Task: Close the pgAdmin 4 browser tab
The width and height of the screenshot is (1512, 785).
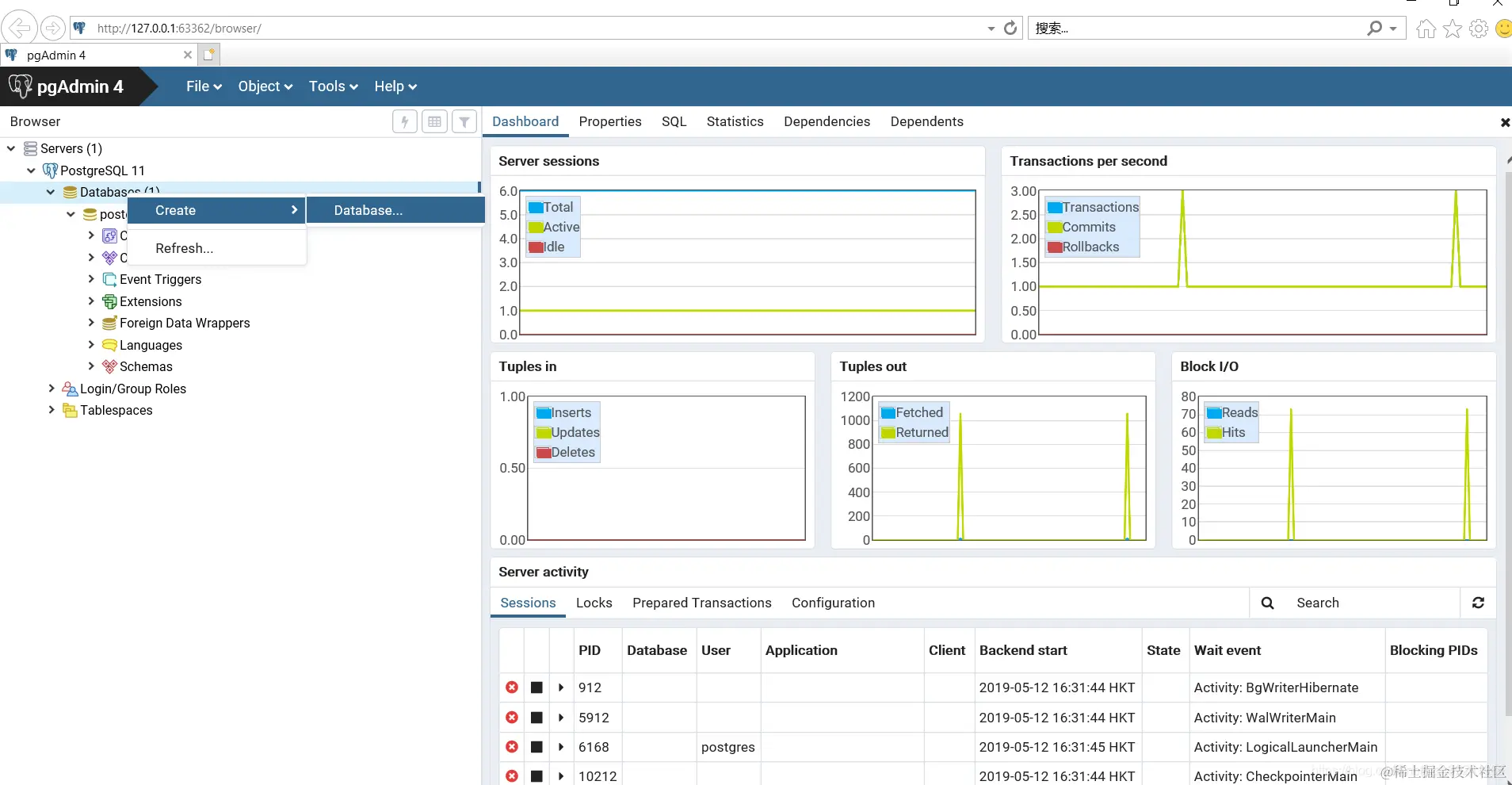Action: (188, 55)
